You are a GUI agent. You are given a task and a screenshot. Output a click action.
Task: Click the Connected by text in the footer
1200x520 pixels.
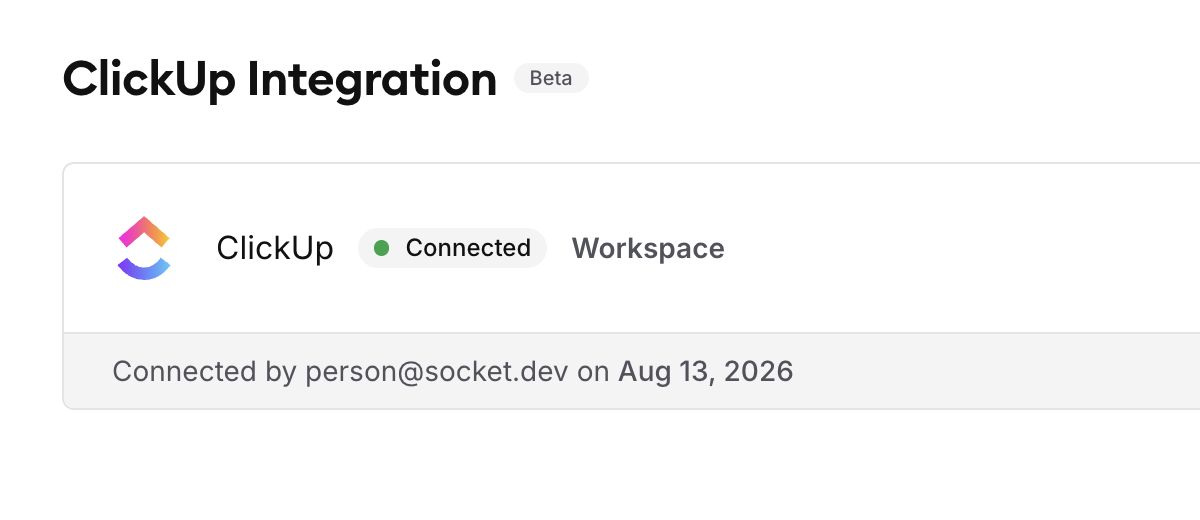[205, 372]
